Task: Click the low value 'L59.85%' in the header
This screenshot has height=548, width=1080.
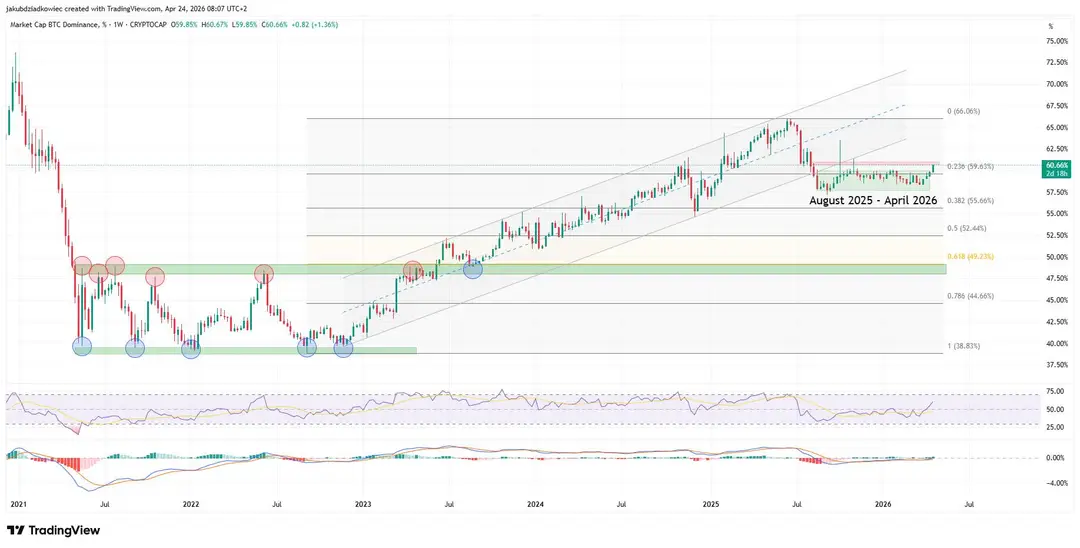Action: (245, 25)
